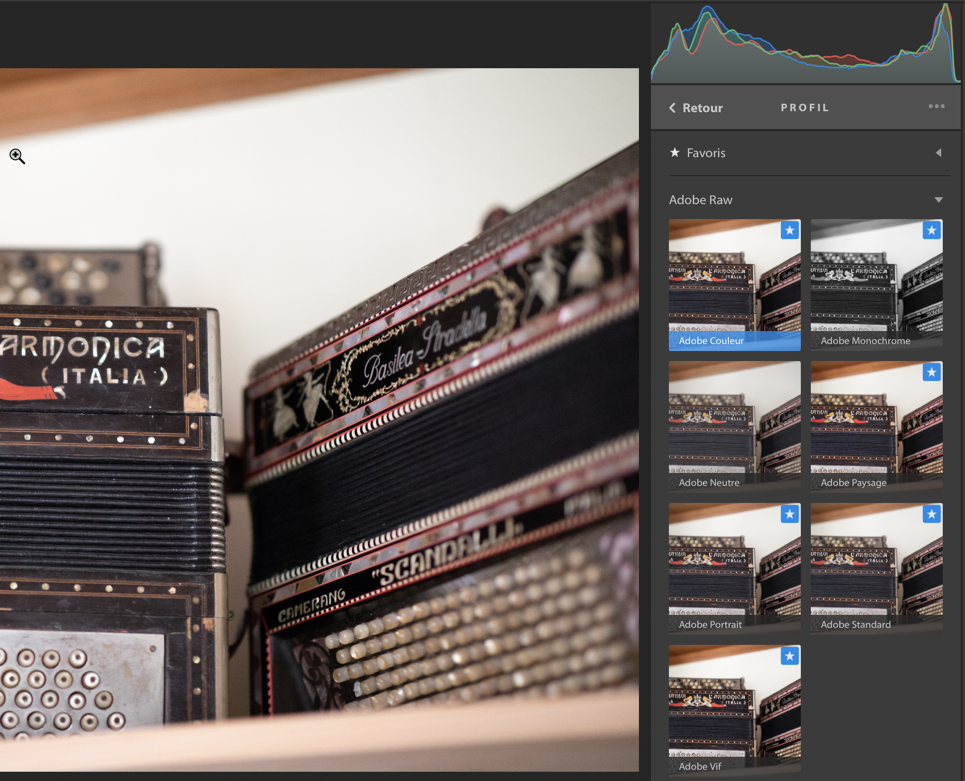
Task: Click the PROFIL panel title
Action: click(x=804, y=108)
